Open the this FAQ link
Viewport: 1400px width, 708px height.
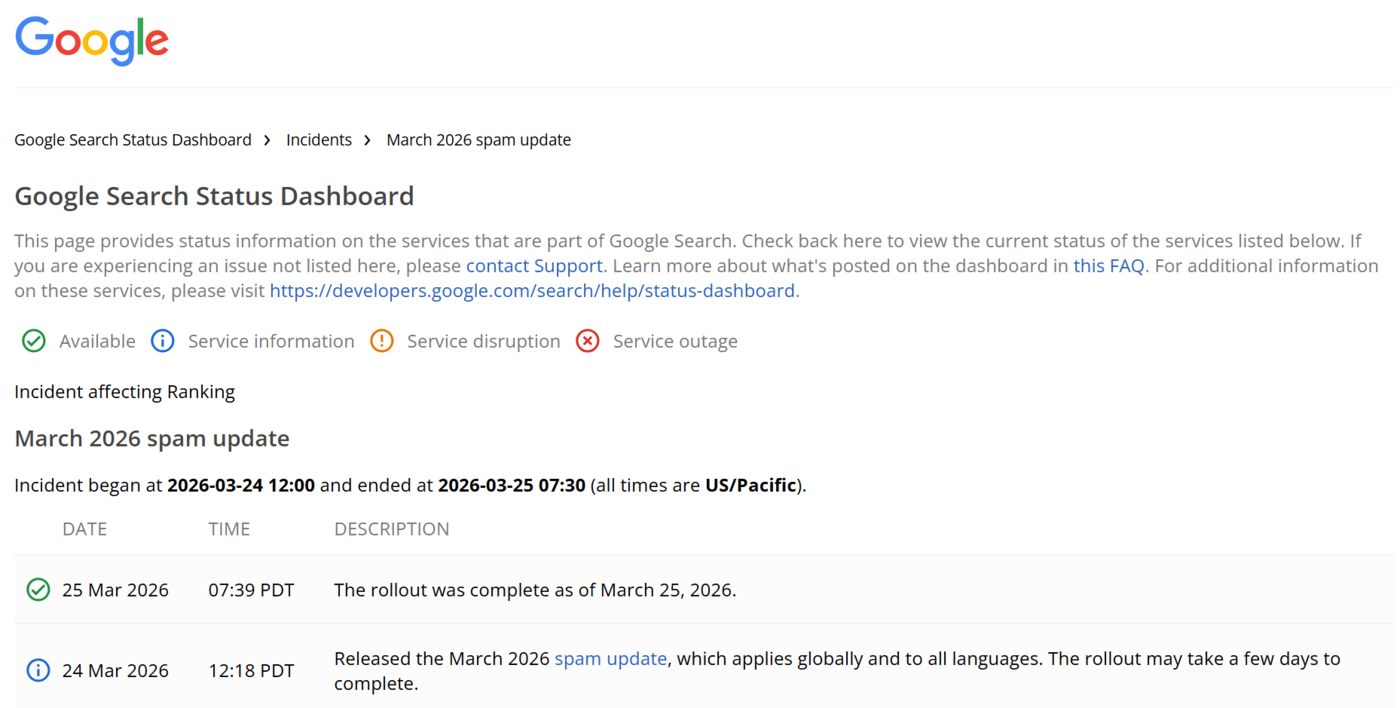[1108, 265]
